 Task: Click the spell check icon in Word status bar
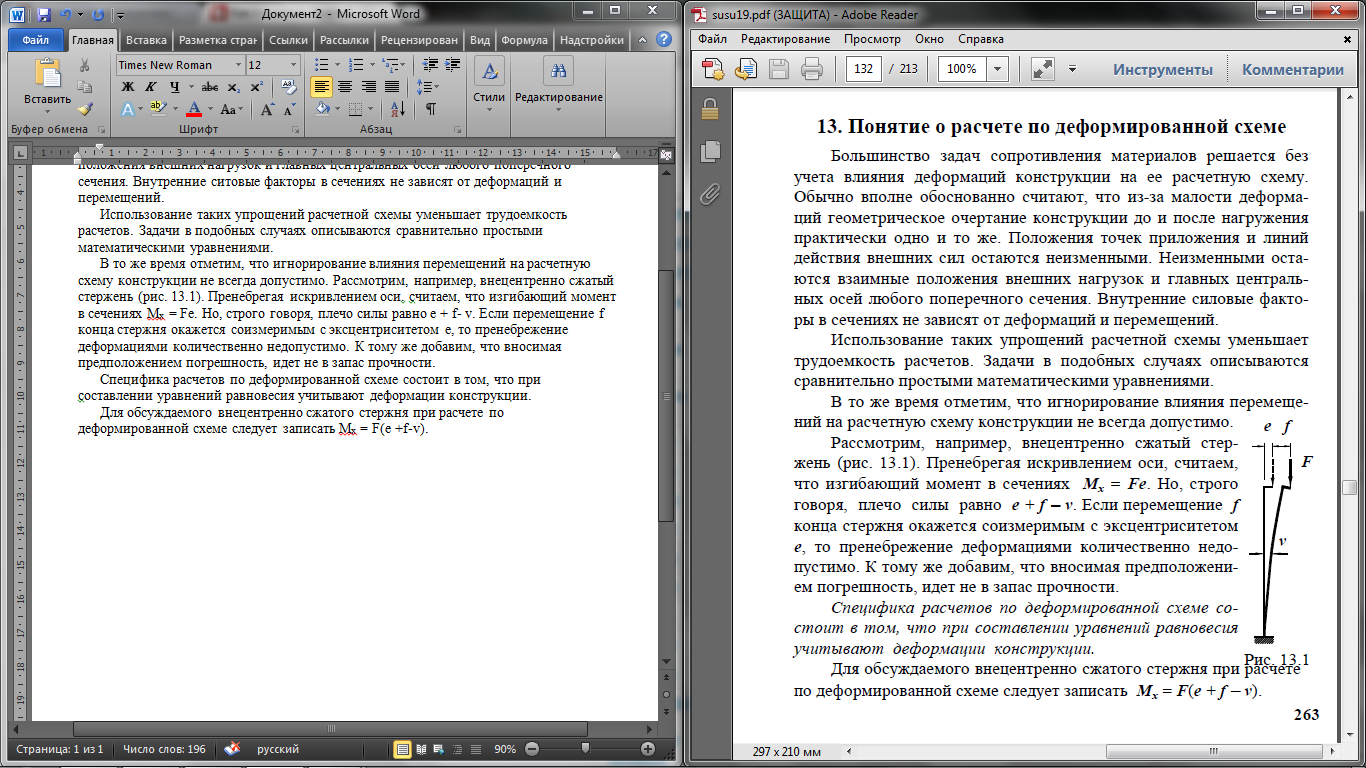[231, 748]
